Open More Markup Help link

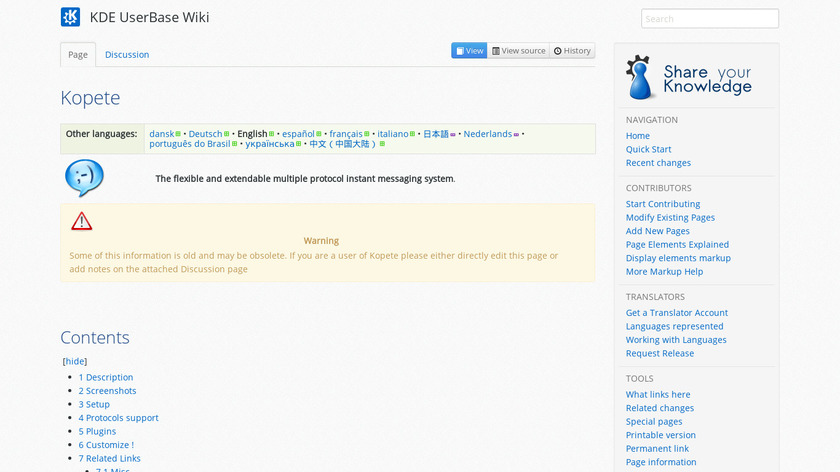(664, 272)
